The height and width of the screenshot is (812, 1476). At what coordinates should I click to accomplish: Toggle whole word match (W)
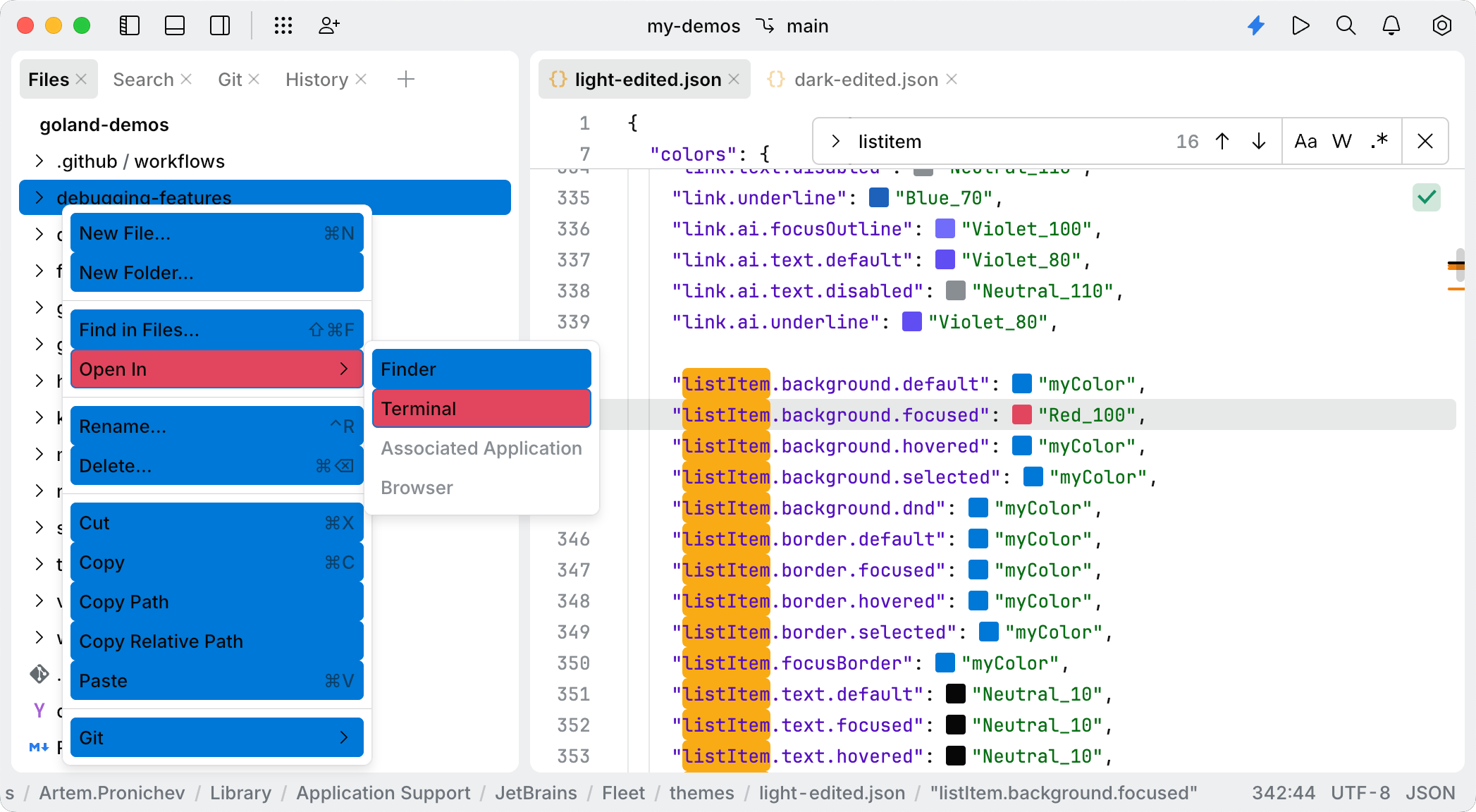pyautogui.click(x=1341, y=142)
